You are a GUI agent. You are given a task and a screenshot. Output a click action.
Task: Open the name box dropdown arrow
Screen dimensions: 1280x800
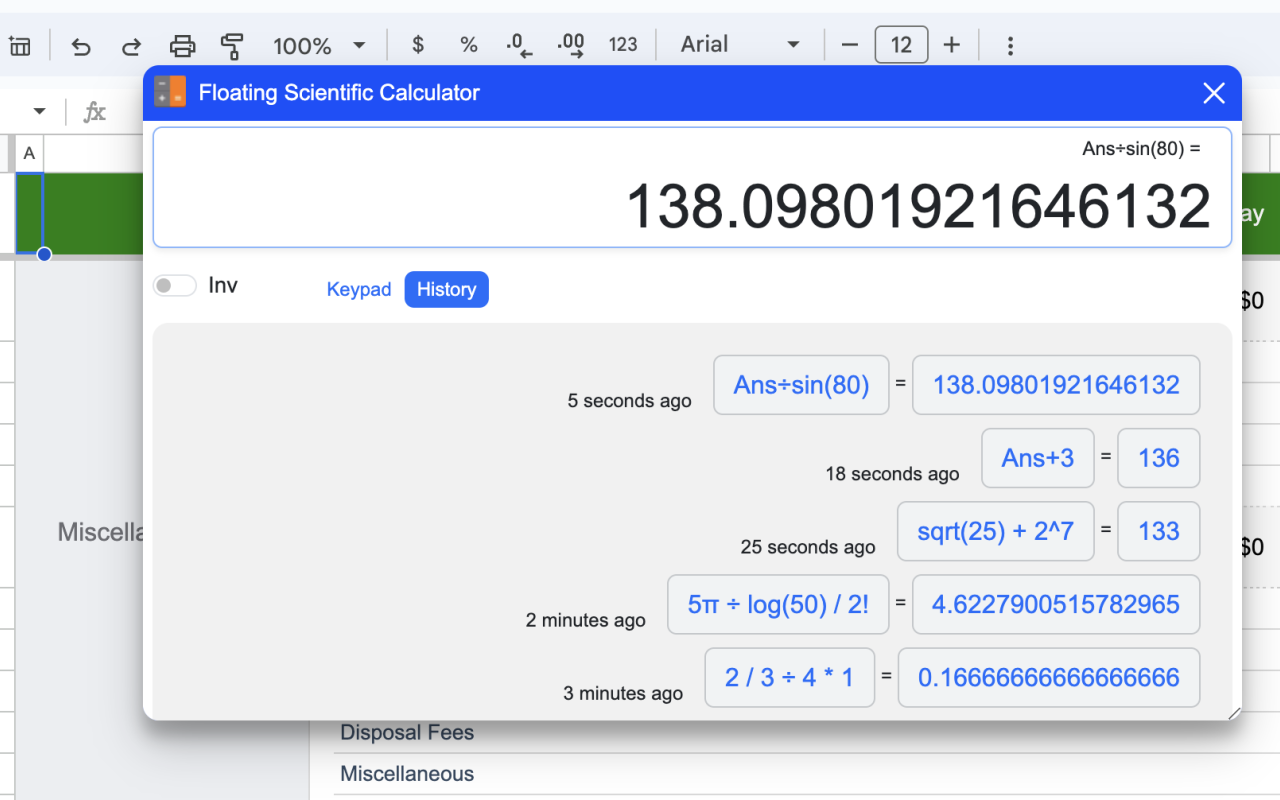tap(40, 111)
